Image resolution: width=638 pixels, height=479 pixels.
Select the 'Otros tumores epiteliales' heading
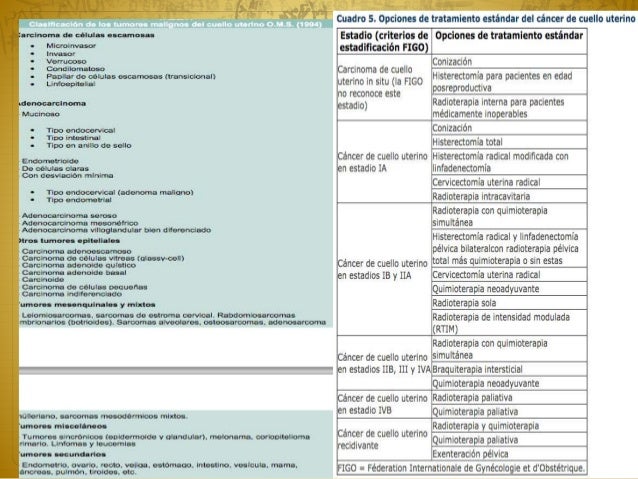click(x=69, y=241)
